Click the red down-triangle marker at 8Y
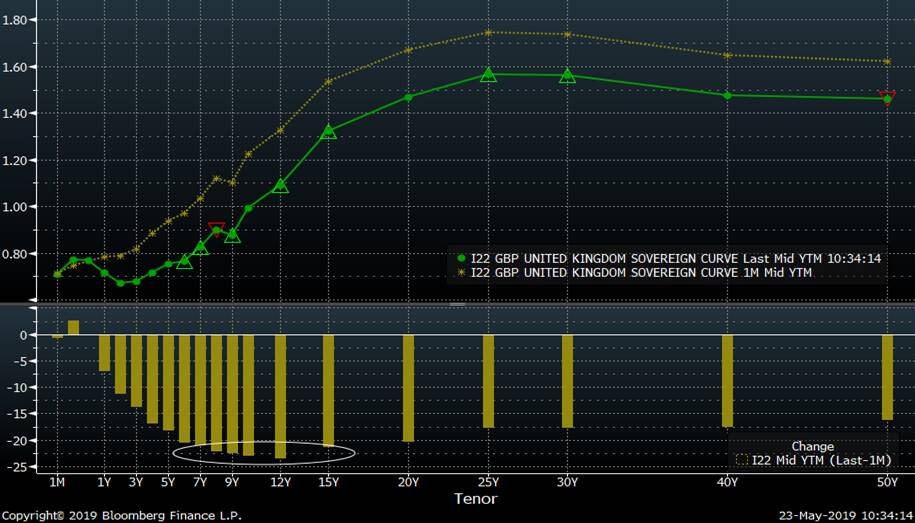 (x=216, y=229)
